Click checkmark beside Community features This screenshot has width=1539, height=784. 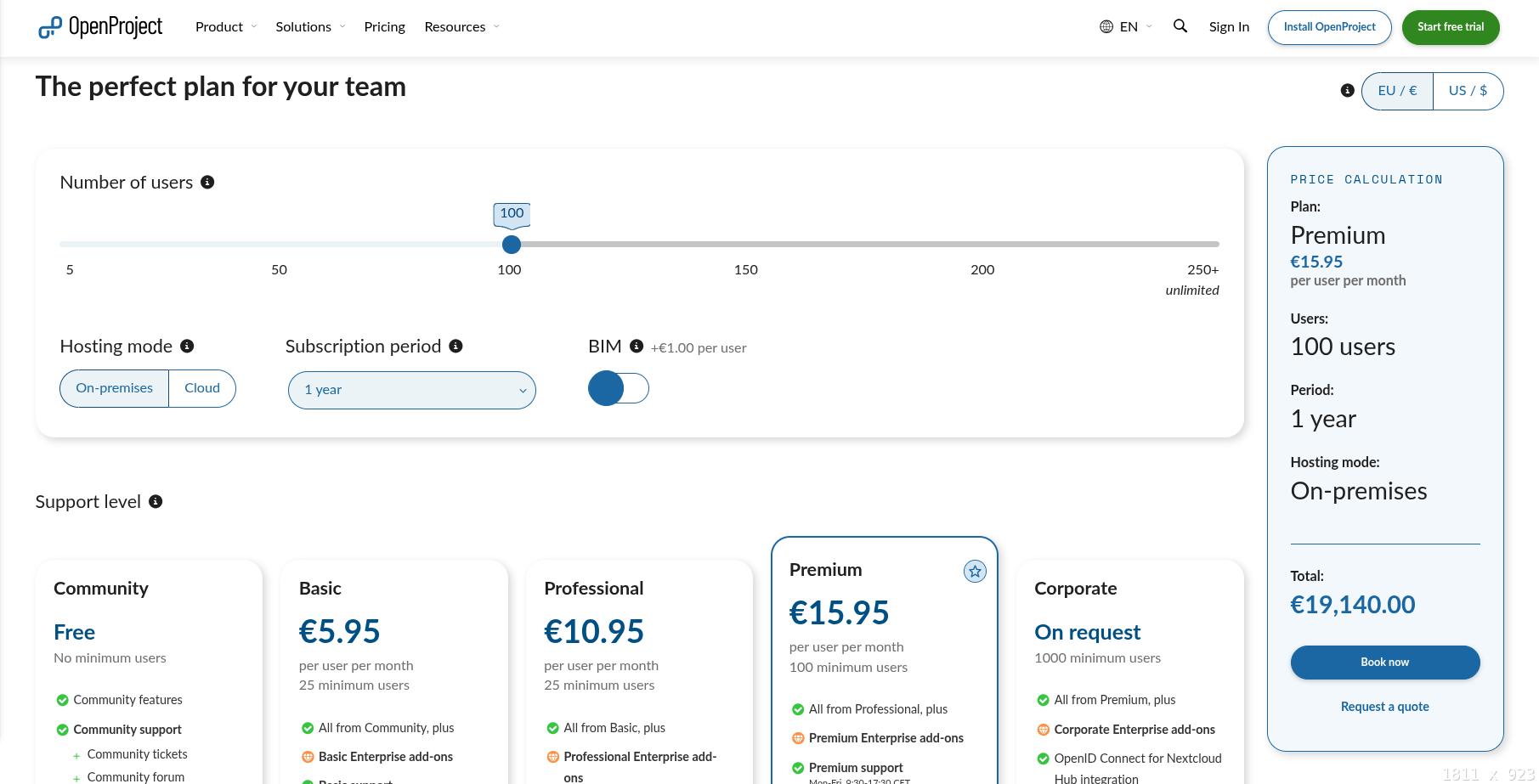pos(62,700)
